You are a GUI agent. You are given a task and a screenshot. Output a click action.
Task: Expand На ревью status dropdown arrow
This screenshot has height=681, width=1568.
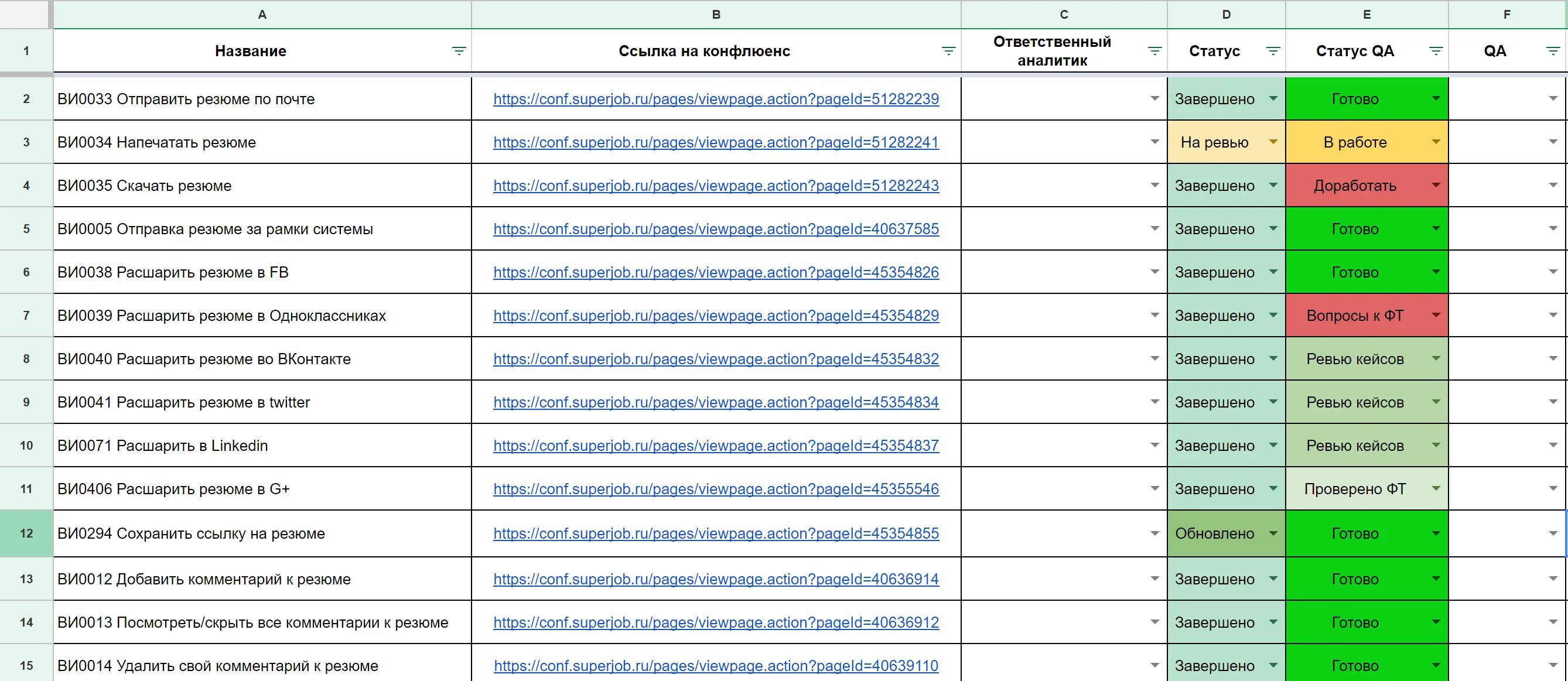click(x=1273, y=142)
